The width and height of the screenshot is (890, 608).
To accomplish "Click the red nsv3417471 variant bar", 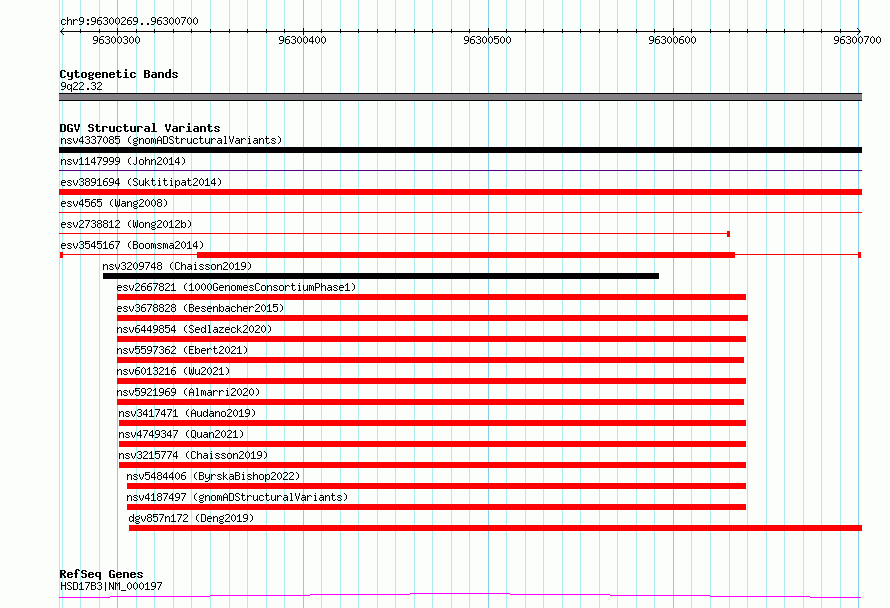I will coord(433,423).
